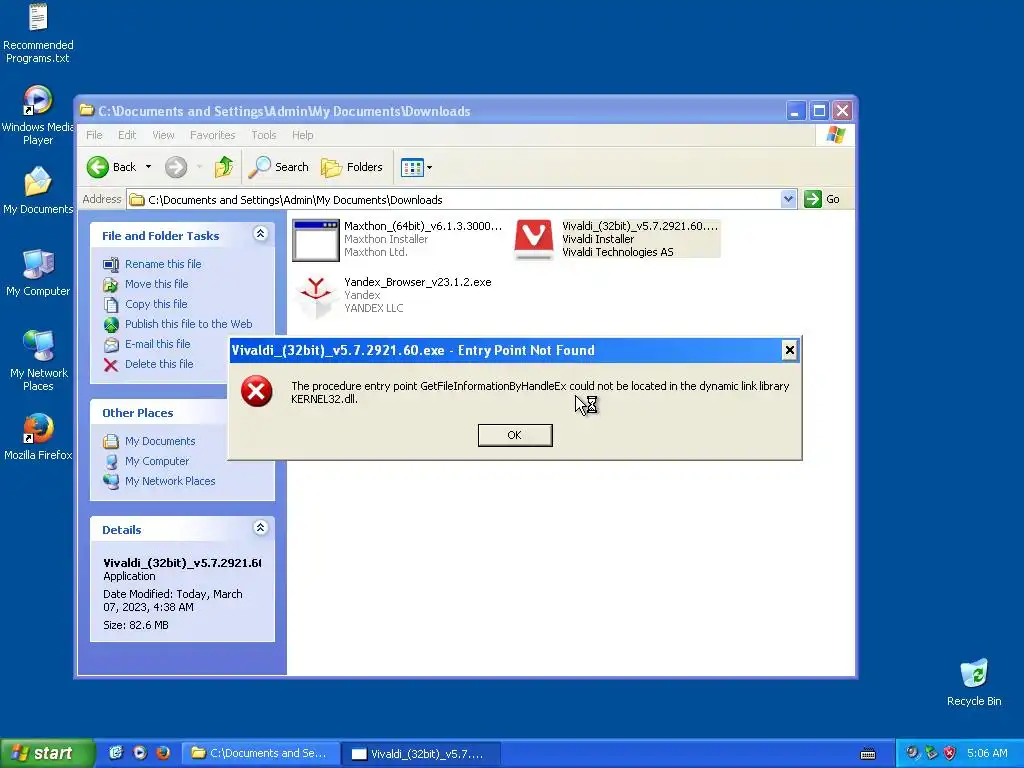Go up one folder level
The image size is (1024, 768).
223,167
